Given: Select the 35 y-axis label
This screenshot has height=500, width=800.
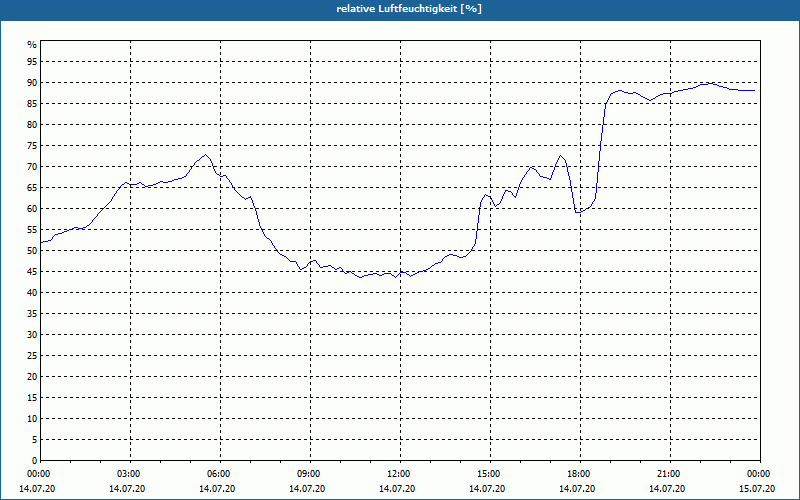Looking at the screenshot, I should [x=32, y=314].
